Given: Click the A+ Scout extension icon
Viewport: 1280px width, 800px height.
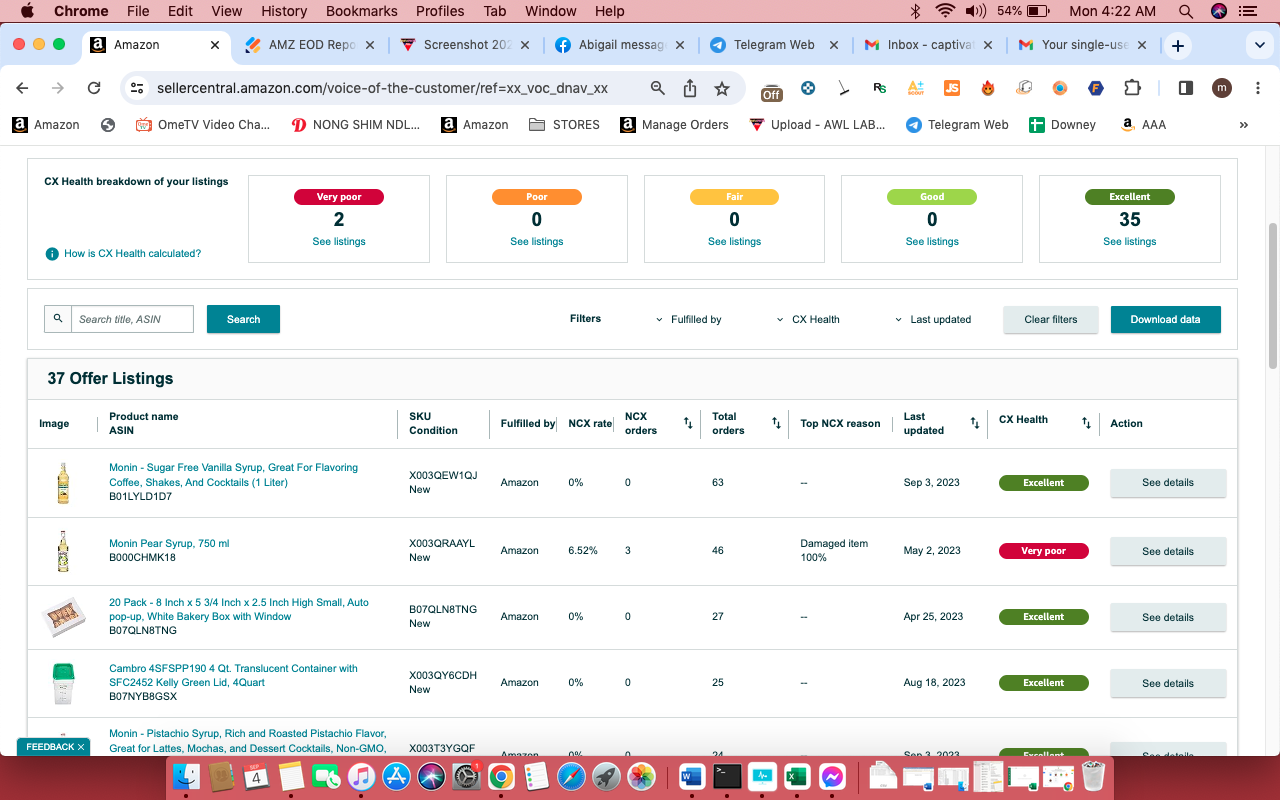Looking at the screenshot, I should tap(915, 88).
